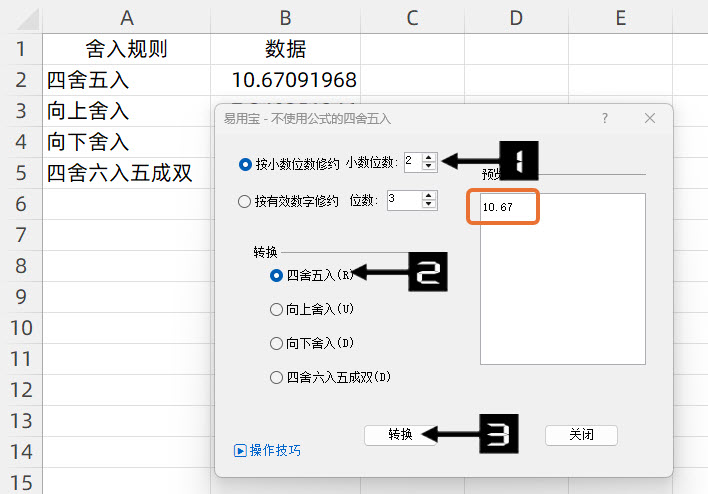
Task: Click the 位数 number field
Action: pos(403,200)
